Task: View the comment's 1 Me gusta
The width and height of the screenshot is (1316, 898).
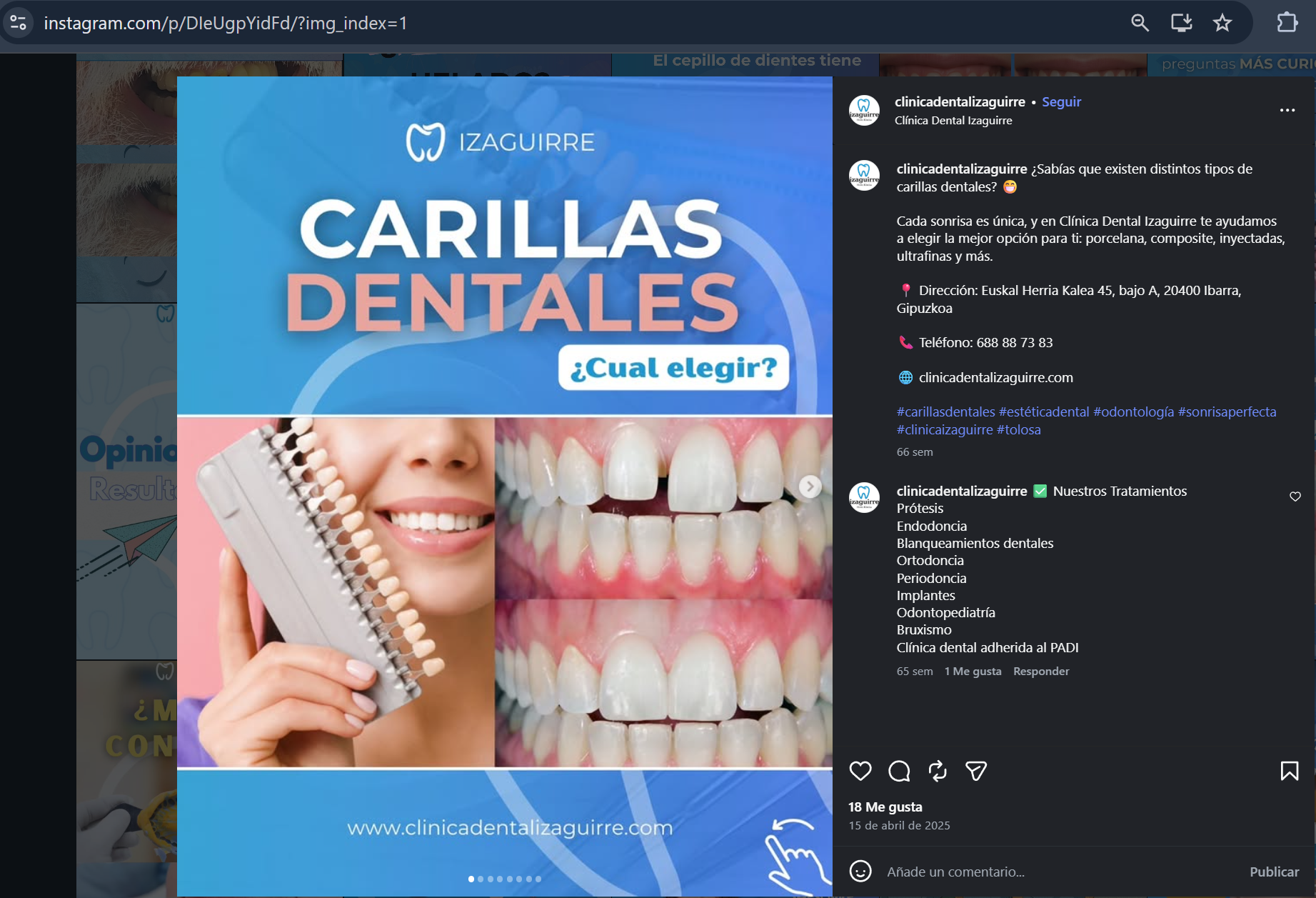Action: click(973, 672)
